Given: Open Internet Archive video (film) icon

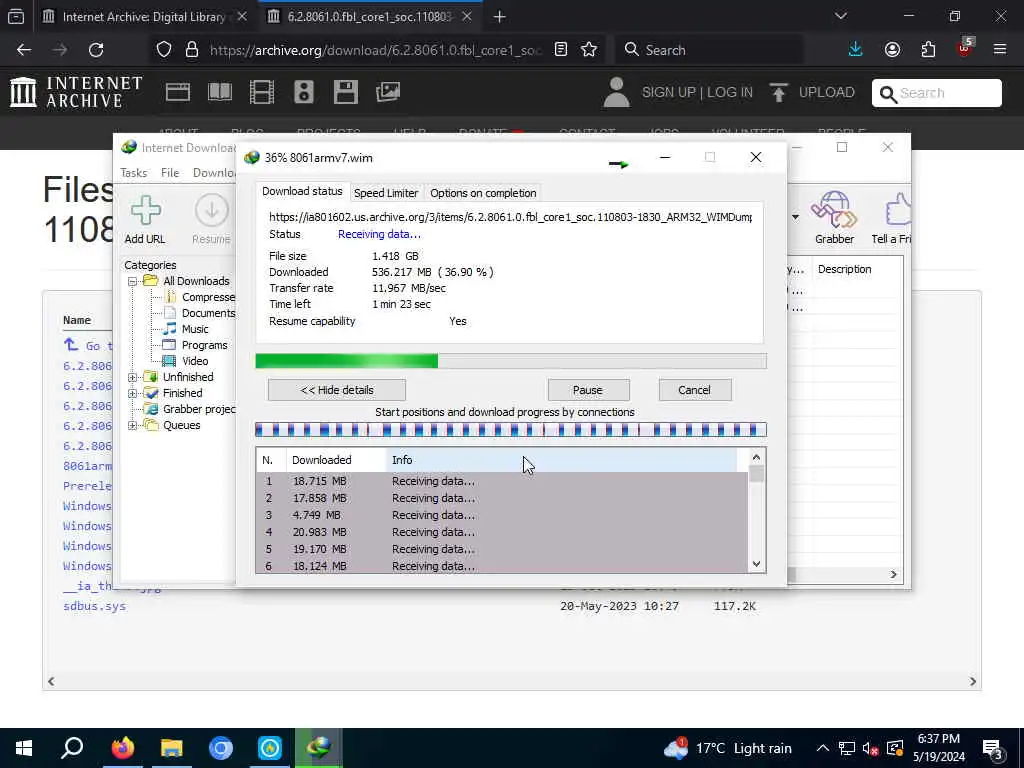Looking at the screenshot, I should (x=262, y=92).
